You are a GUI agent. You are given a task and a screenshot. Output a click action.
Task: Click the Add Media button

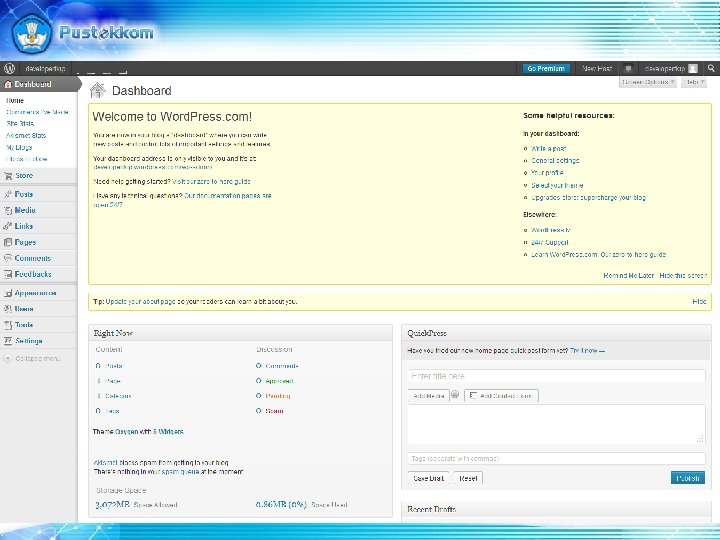[428, 396]
